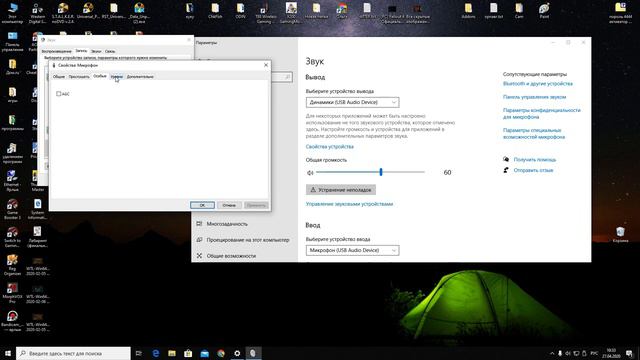
Task: Click the network tray icon
Action: click(576, 353)
